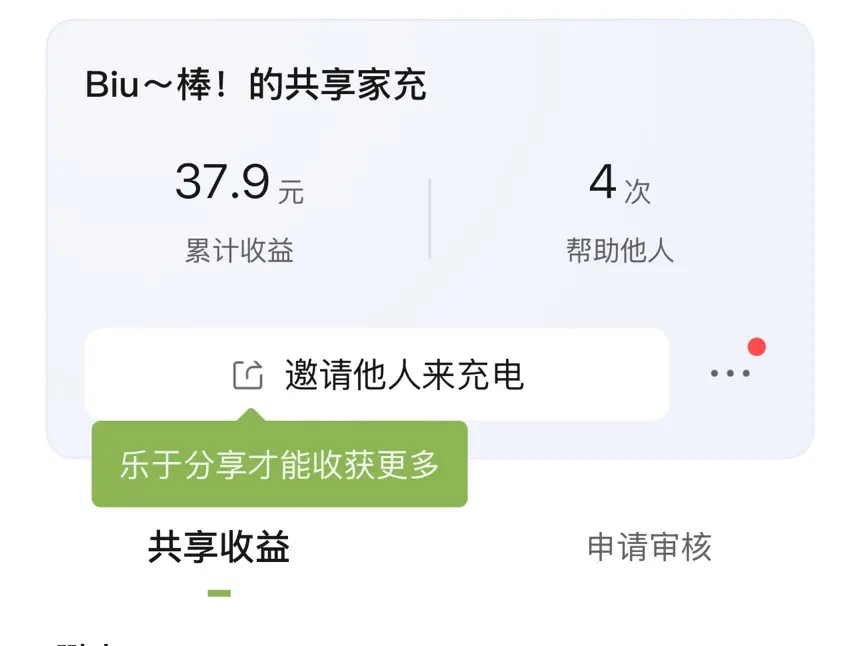Image resolution: width=860 pixels, height=646 pixels.
Task: Tap the Biu～棒！的共享家充 title
Action: [x=256, y=85]
